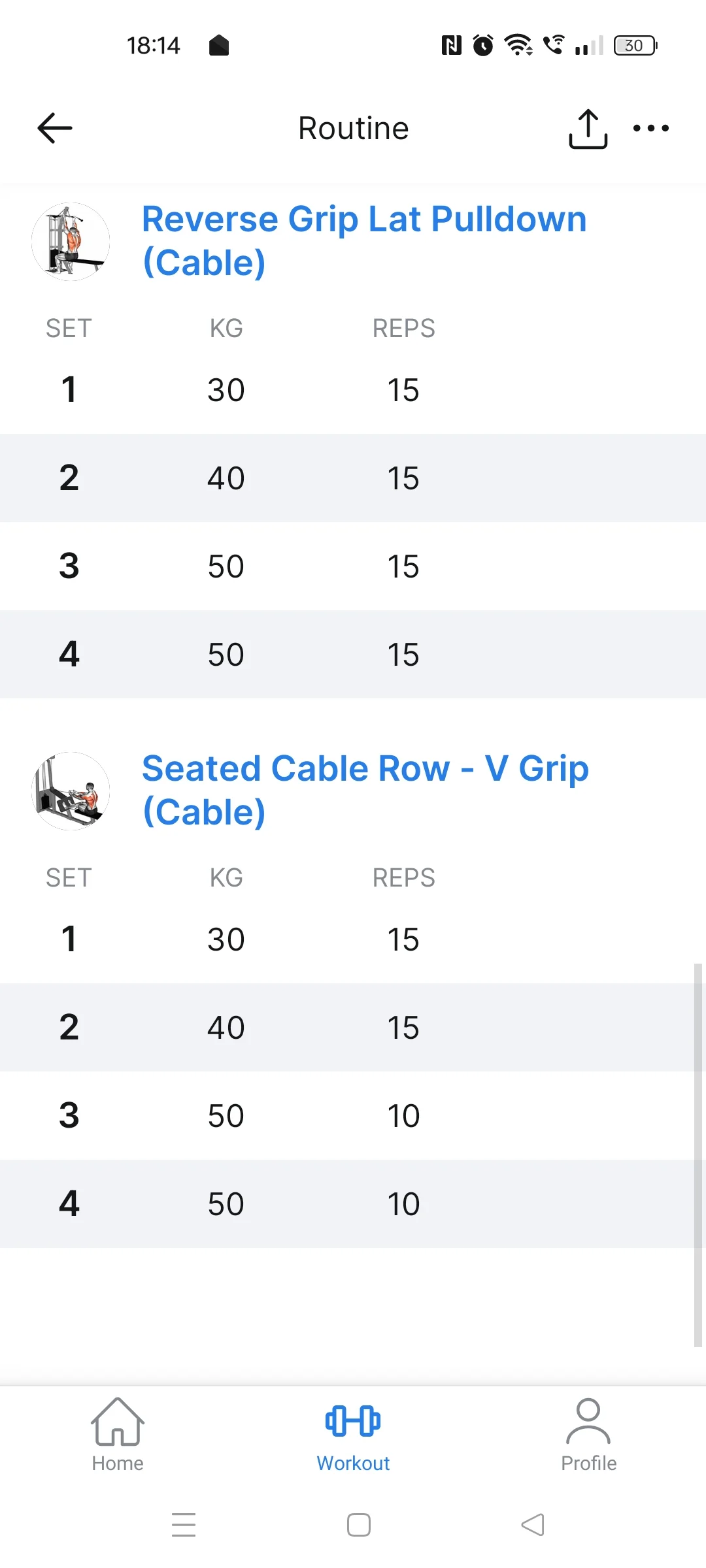Tap the alarm clock status bar icon
The image size is (706, 1568).
(483, 45)
